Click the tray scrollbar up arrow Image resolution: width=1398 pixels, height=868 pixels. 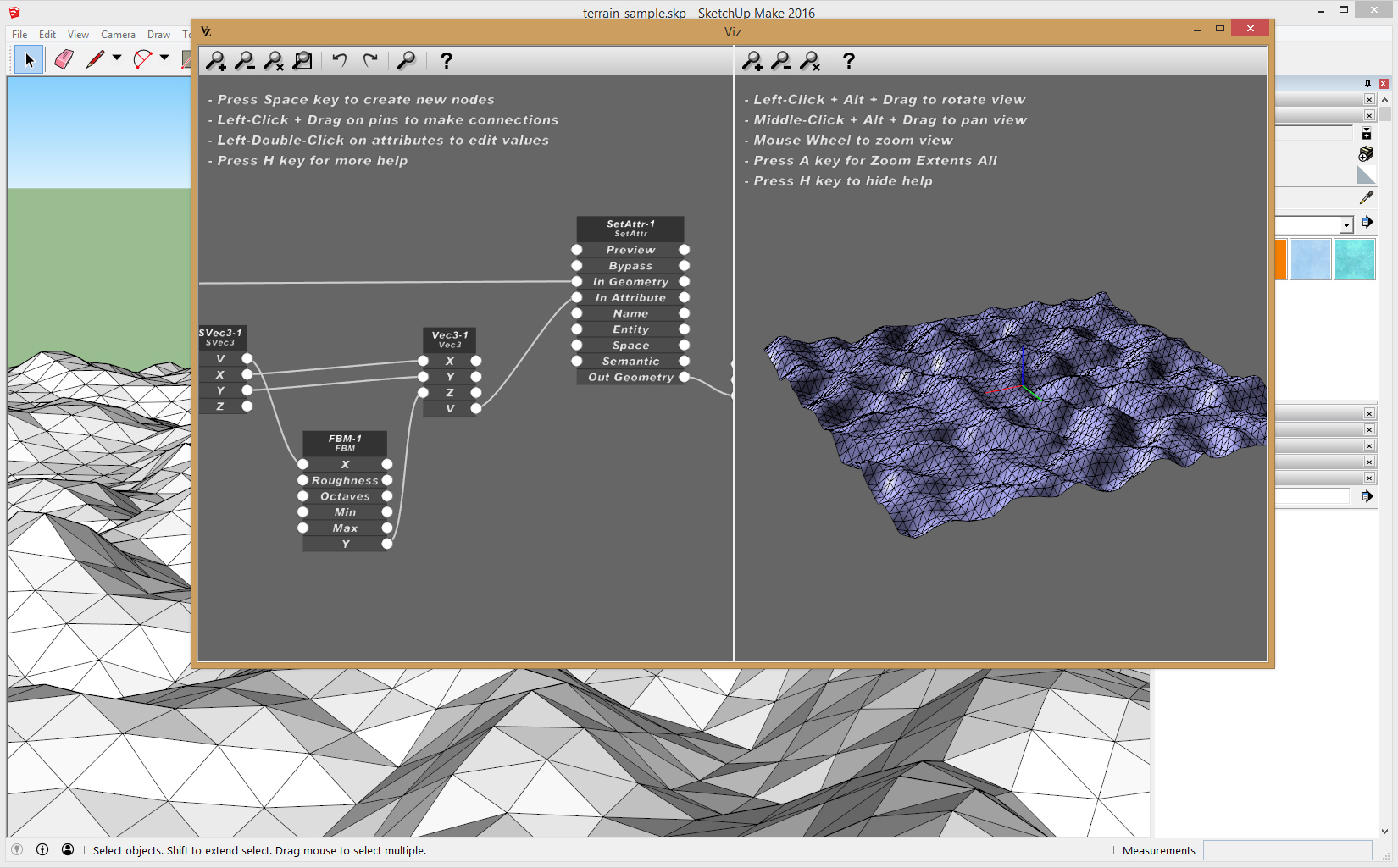click(1384, 100)
